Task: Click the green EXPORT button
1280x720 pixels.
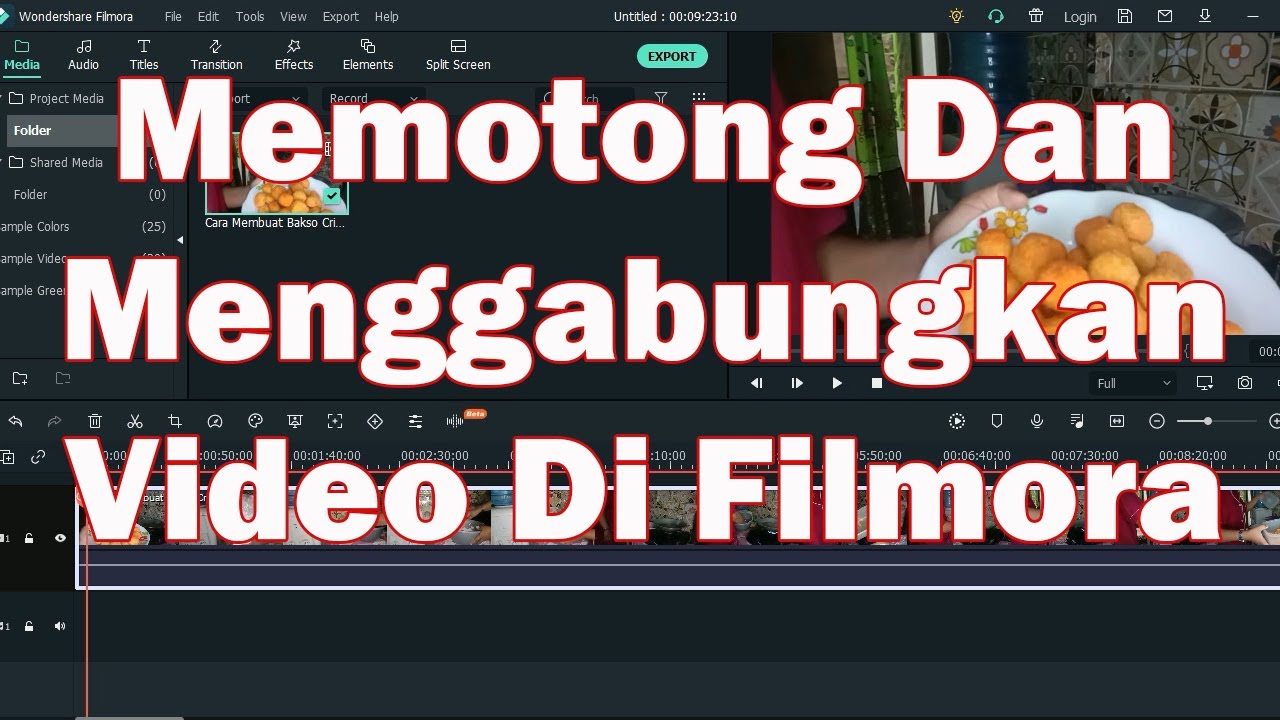Action: [672, 56]
